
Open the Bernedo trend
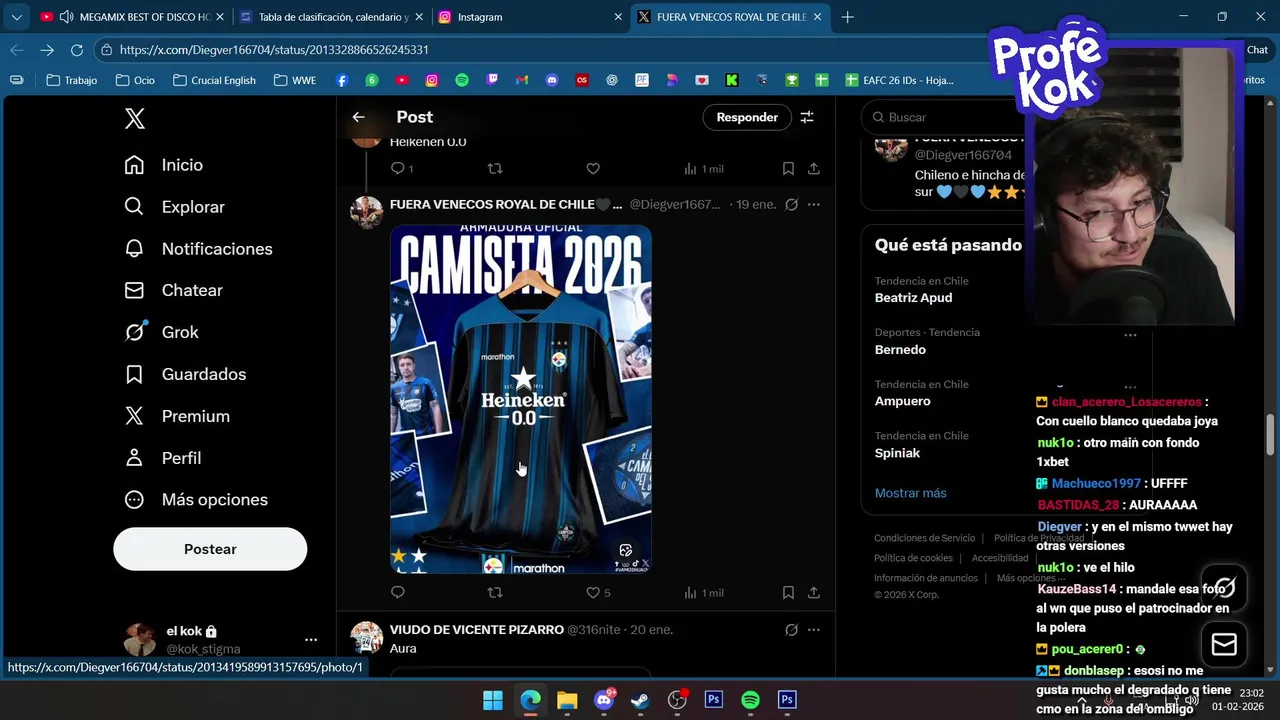[900, 350]
